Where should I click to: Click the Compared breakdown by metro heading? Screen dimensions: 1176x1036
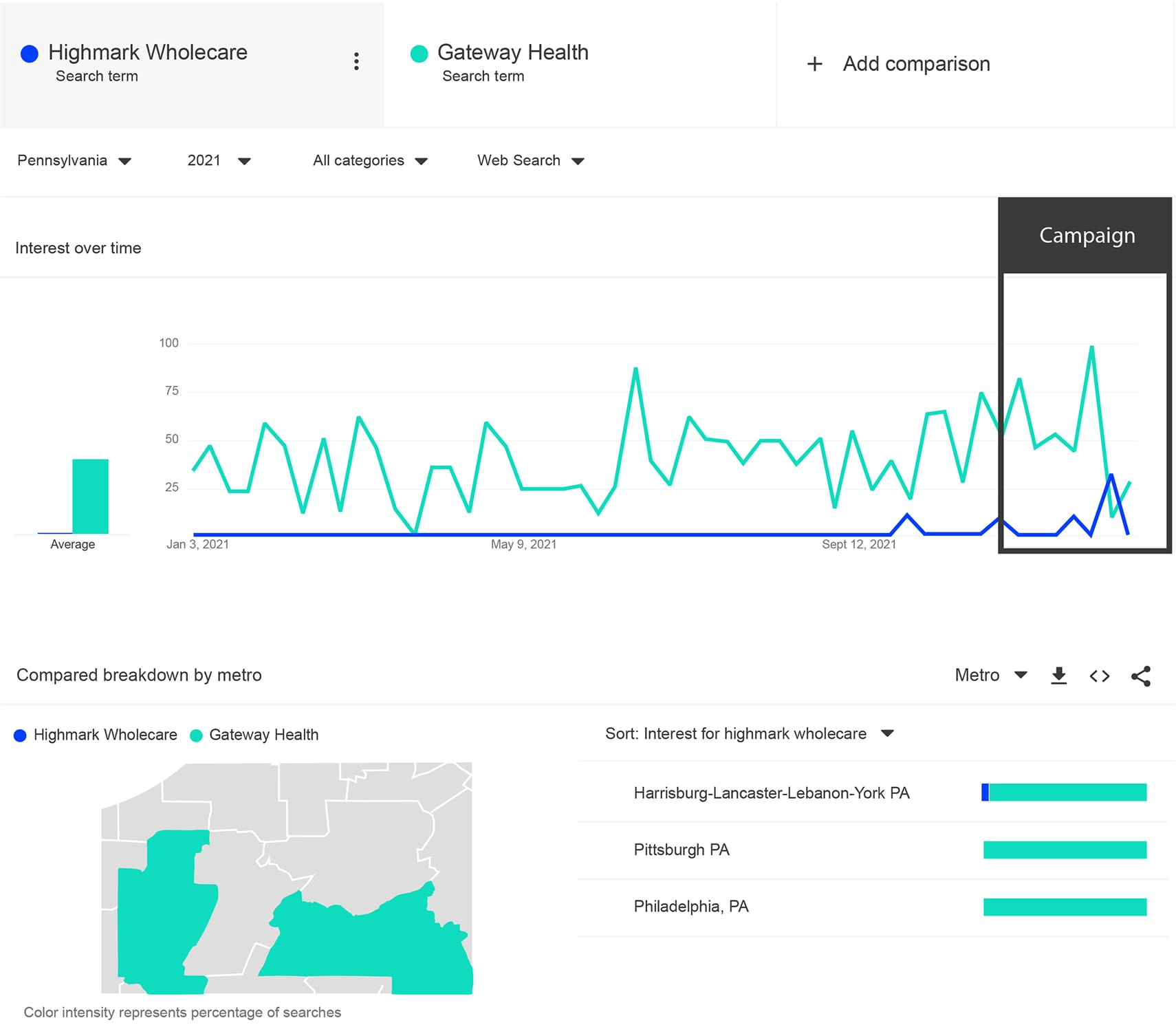point(139,675)
